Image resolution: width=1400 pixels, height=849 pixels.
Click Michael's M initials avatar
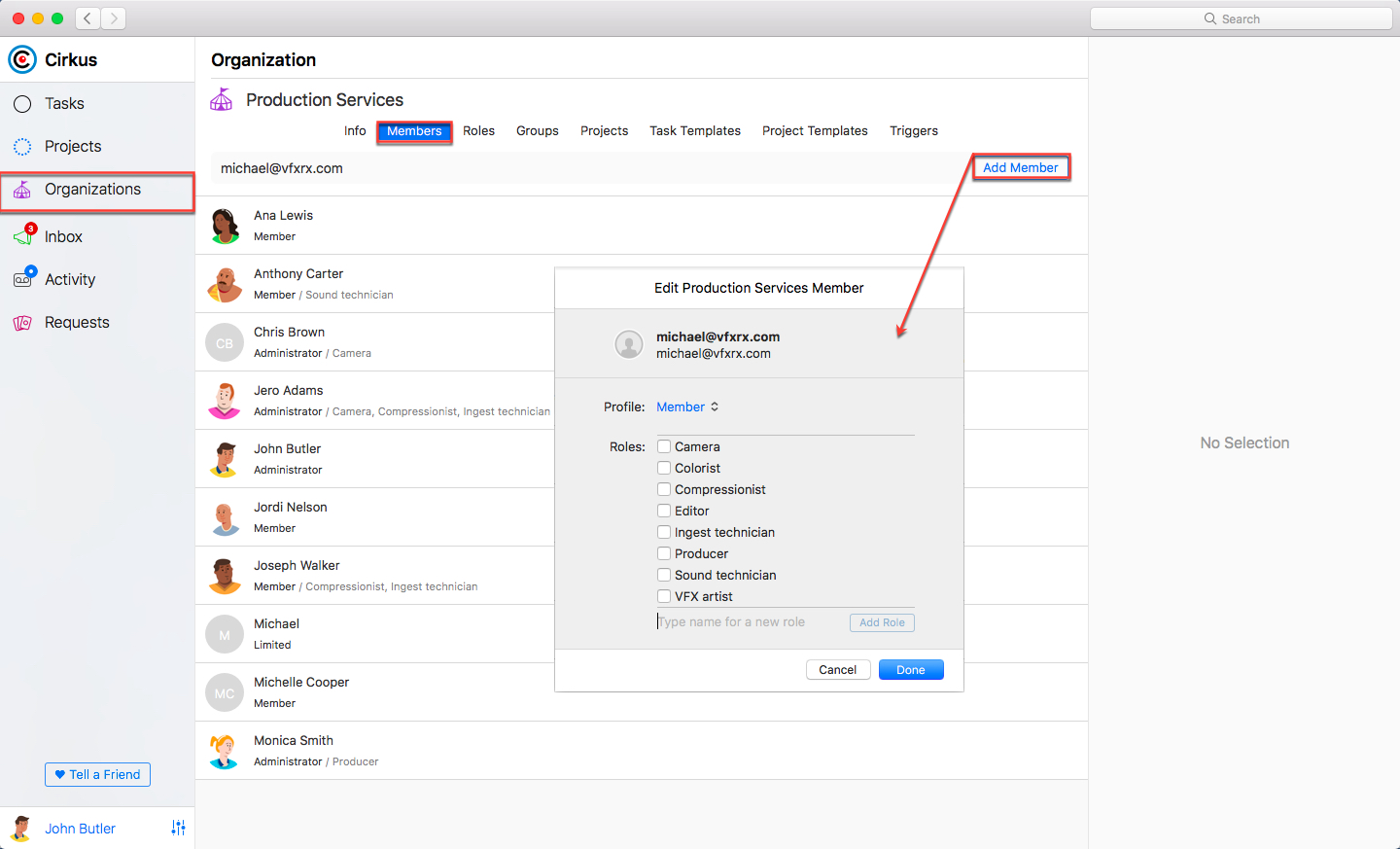[x=225, y=634]
